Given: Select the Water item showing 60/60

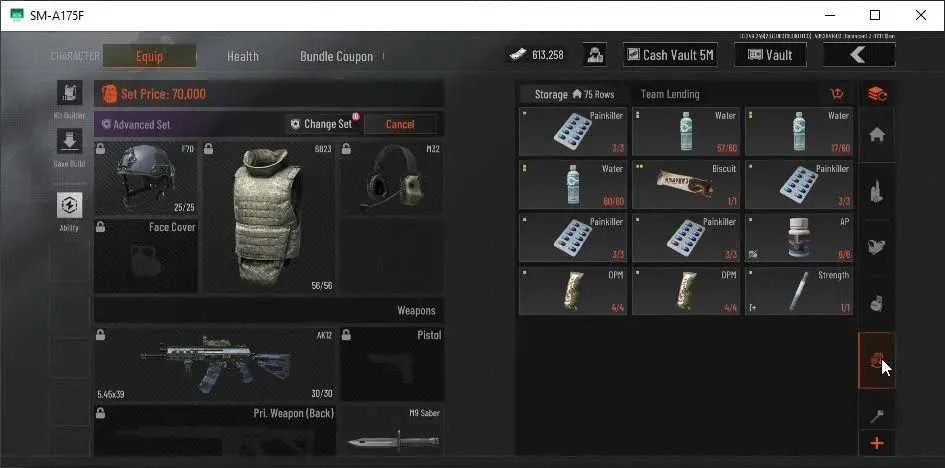Looking at the screenshot, I should (x=573, y=185).
